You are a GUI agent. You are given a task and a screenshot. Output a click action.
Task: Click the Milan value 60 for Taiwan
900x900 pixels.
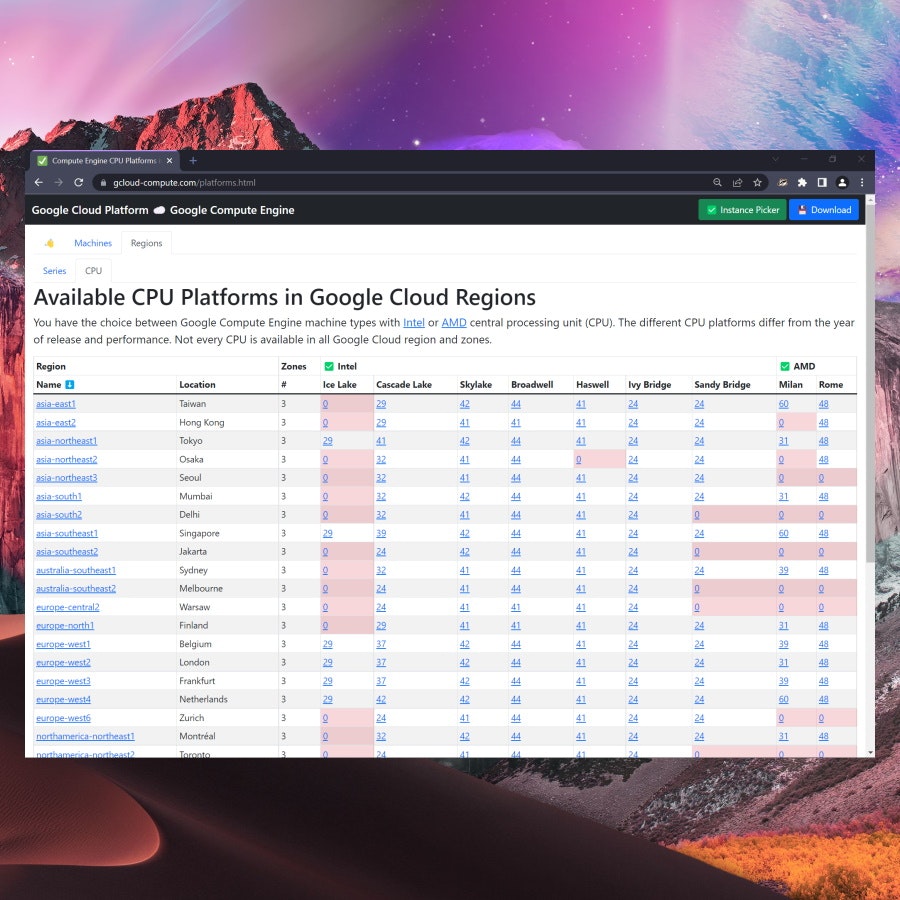pyautogui.click(x=783, y=404)
